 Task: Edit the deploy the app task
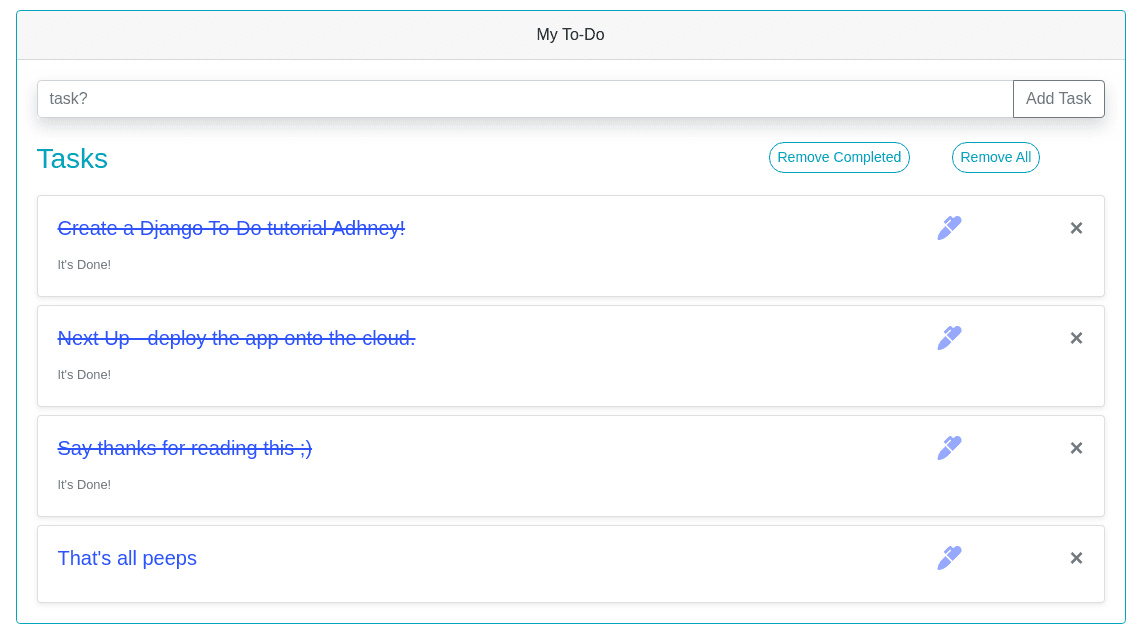949,338
